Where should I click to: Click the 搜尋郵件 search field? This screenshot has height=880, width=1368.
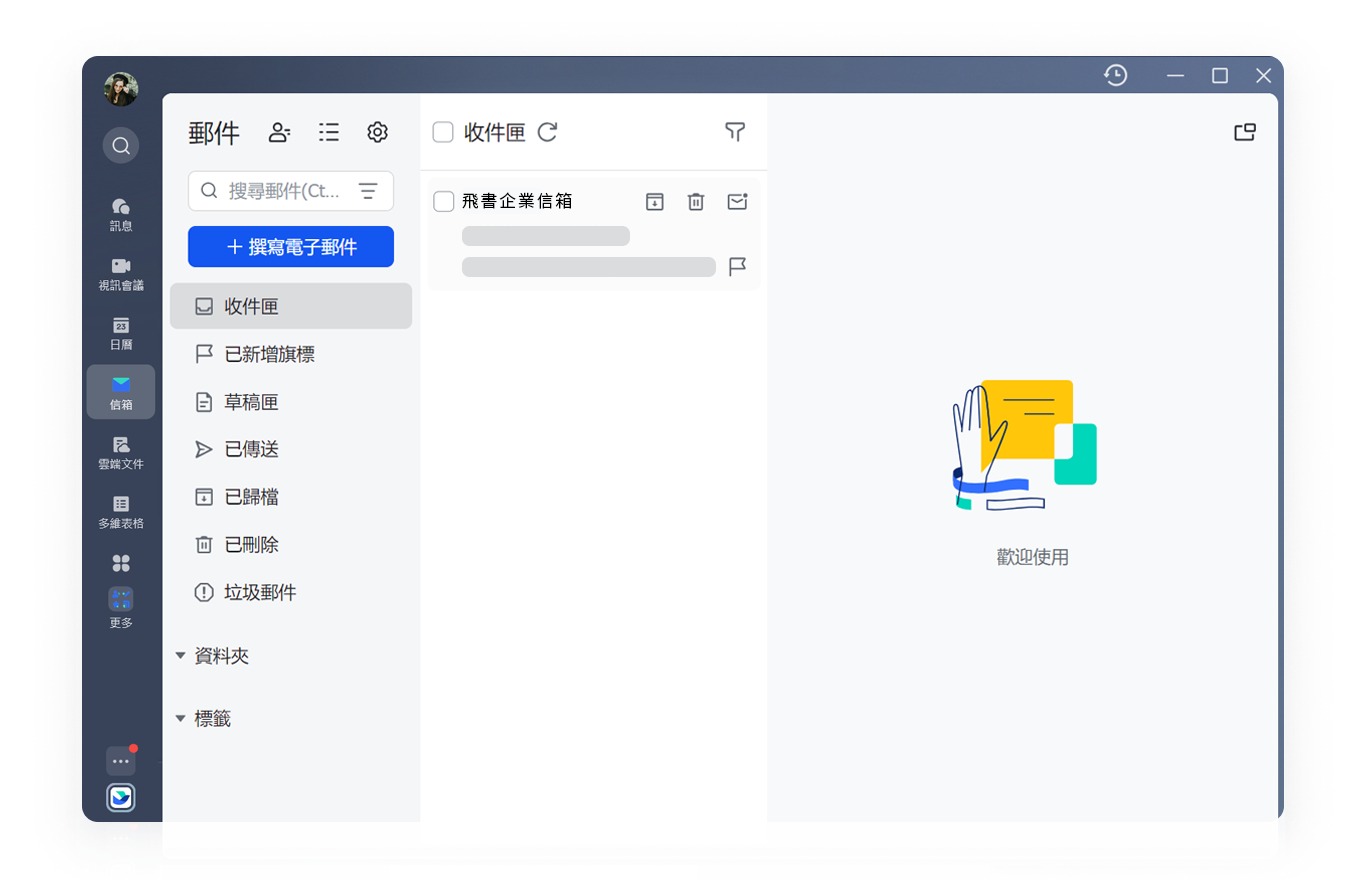291,191
